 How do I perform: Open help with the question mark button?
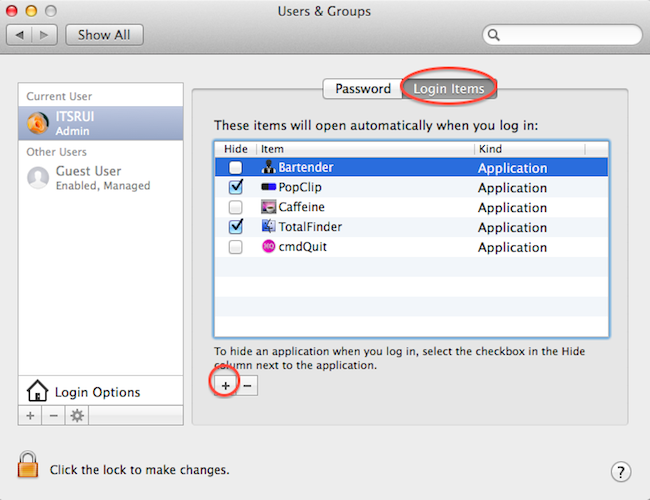[x=621, y=472]
